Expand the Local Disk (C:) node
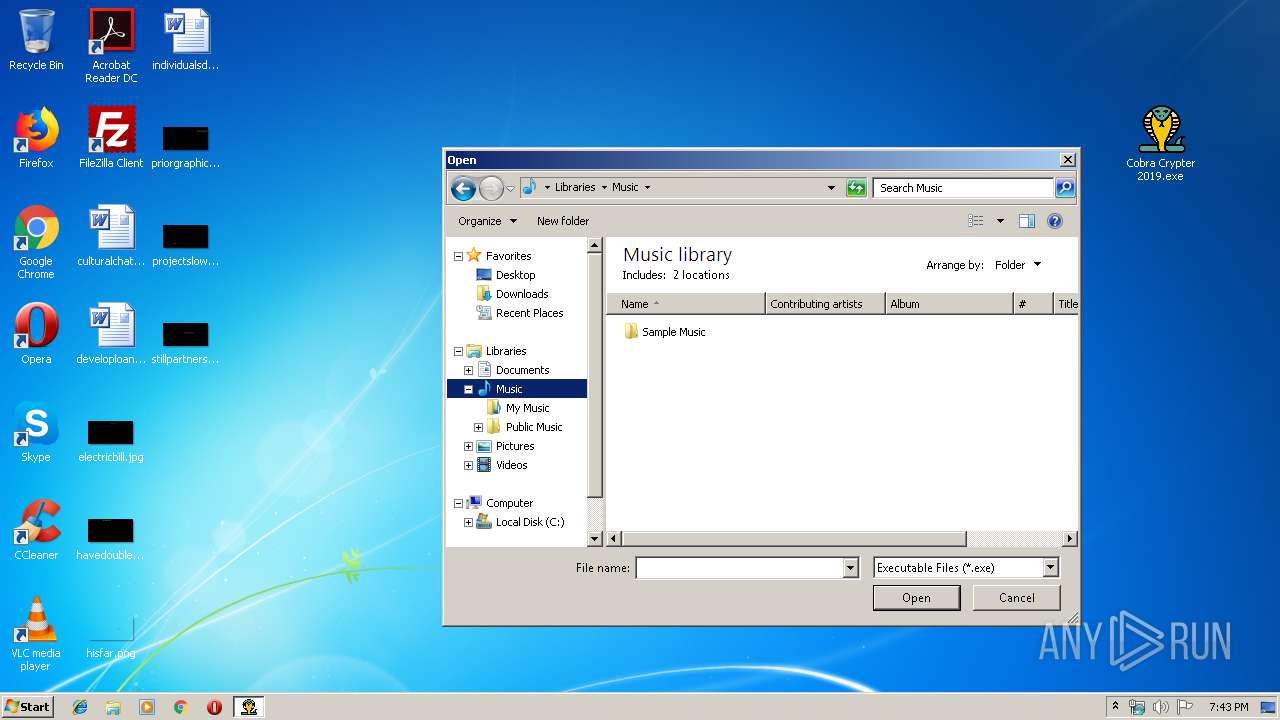 [x=468, y=522]
